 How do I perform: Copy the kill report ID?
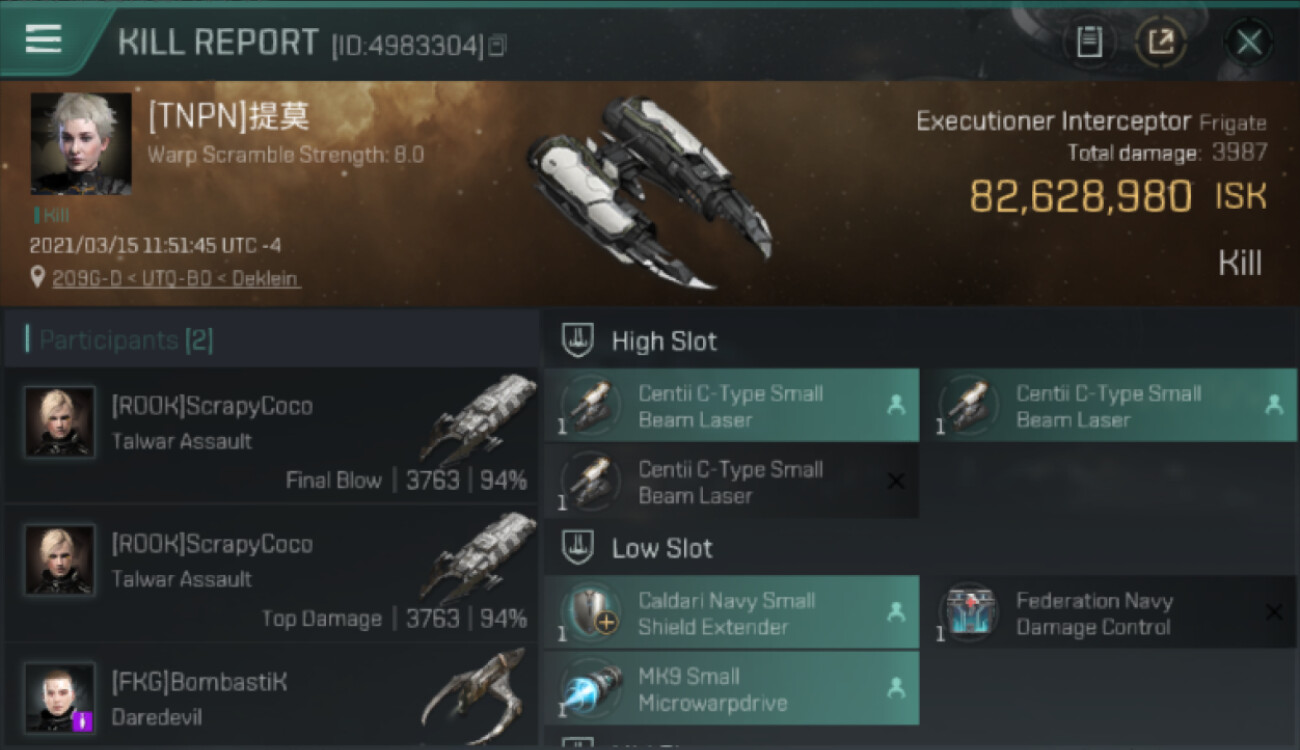[x=497, y=45]
